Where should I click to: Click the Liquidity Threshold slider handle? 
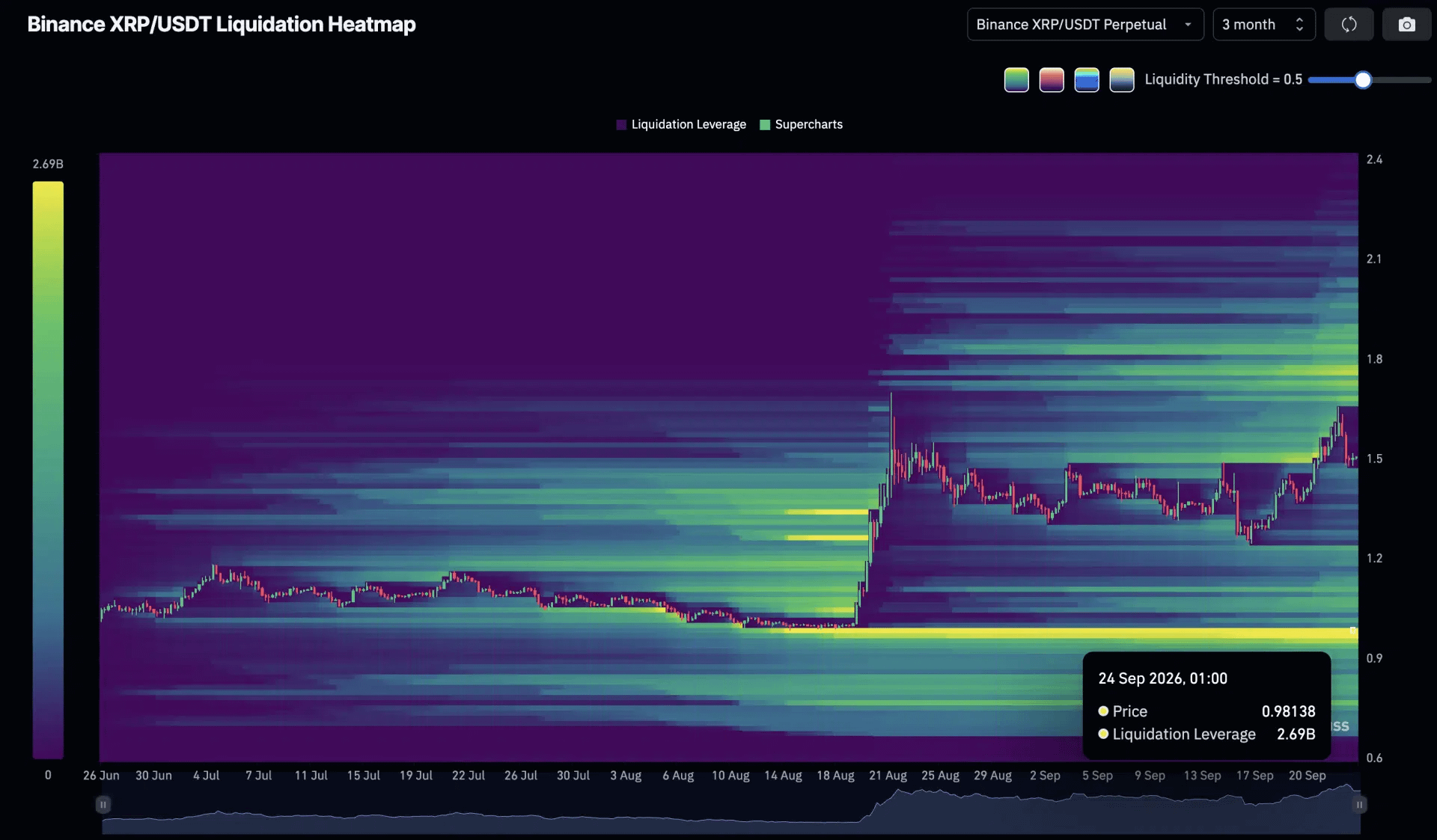1363,80
